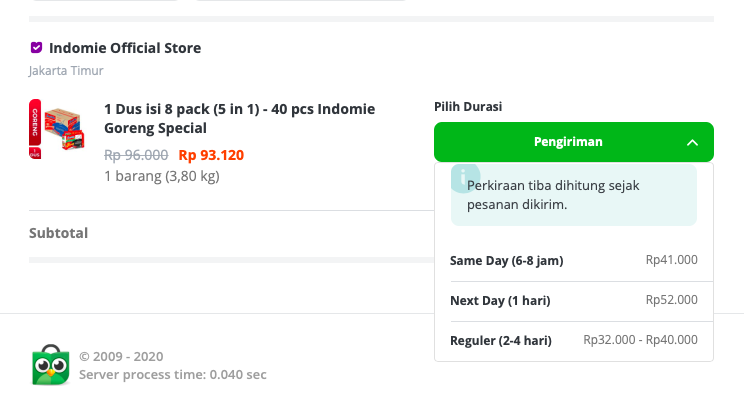Viewport: 744px width, 412px height.
Task: Choose Next Day (1 hari) delivery
Action: (574, 301)
